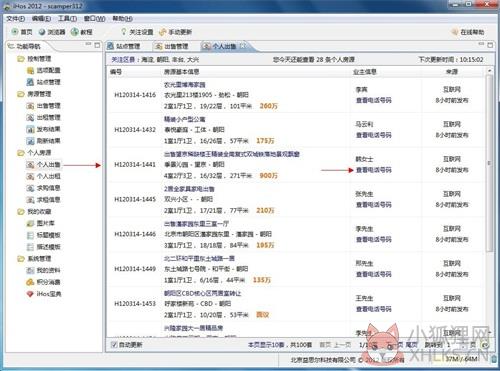Go to previous page via 上一页
500x371 pixels.
(x=343, y=345)
